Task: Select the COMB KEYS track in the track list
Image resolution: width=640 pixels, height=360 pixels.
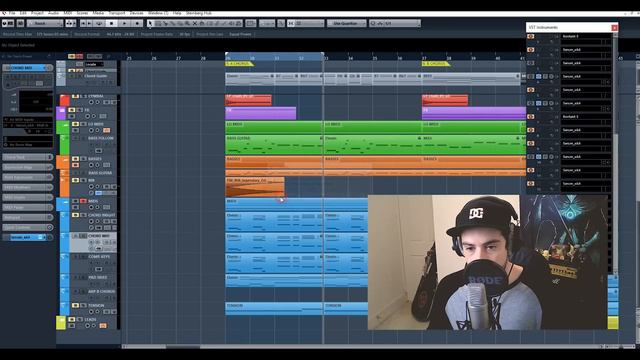Action: pyautogui.click(x=93, y=263)
